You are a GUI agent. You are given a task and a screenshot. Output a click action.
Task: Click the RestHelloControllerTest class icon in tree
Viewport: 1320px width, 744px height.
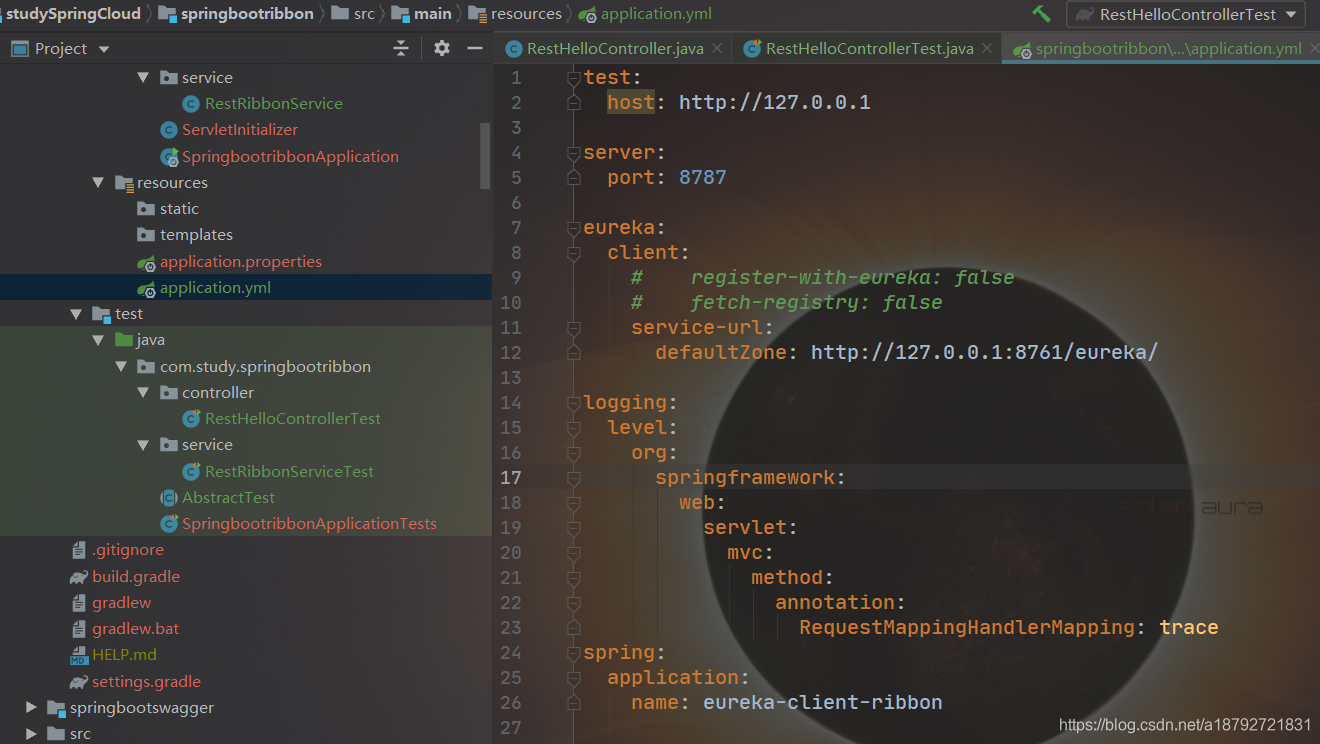pyautogui.click(x=191, y=418)
